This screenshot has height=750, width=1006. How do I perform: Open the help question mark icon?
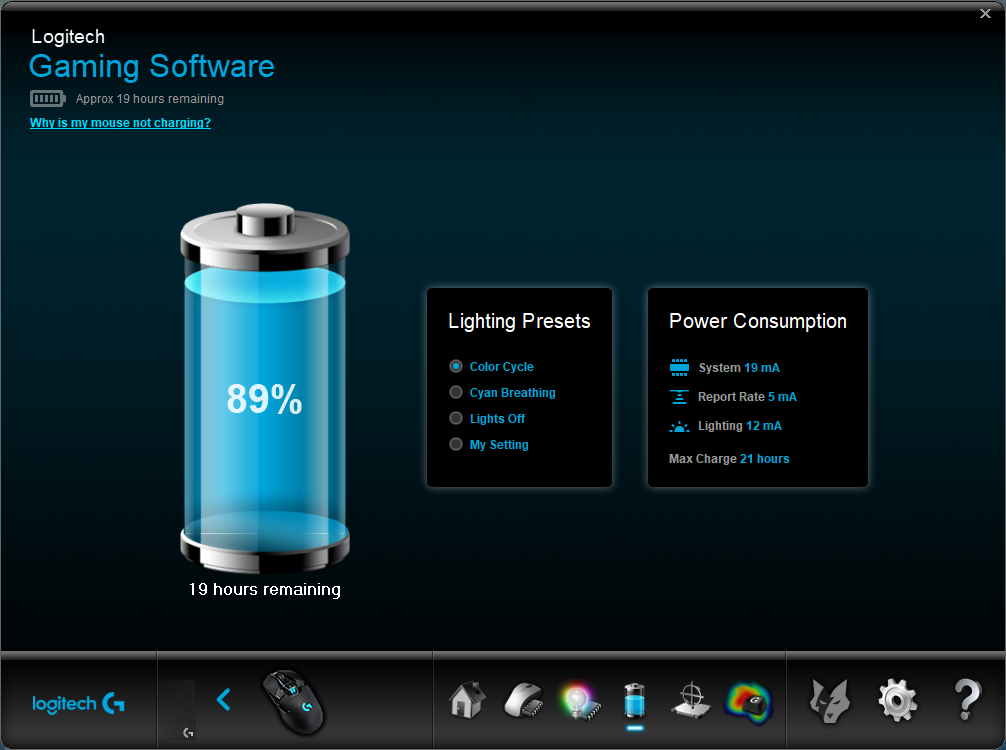(x=968, y=700)
